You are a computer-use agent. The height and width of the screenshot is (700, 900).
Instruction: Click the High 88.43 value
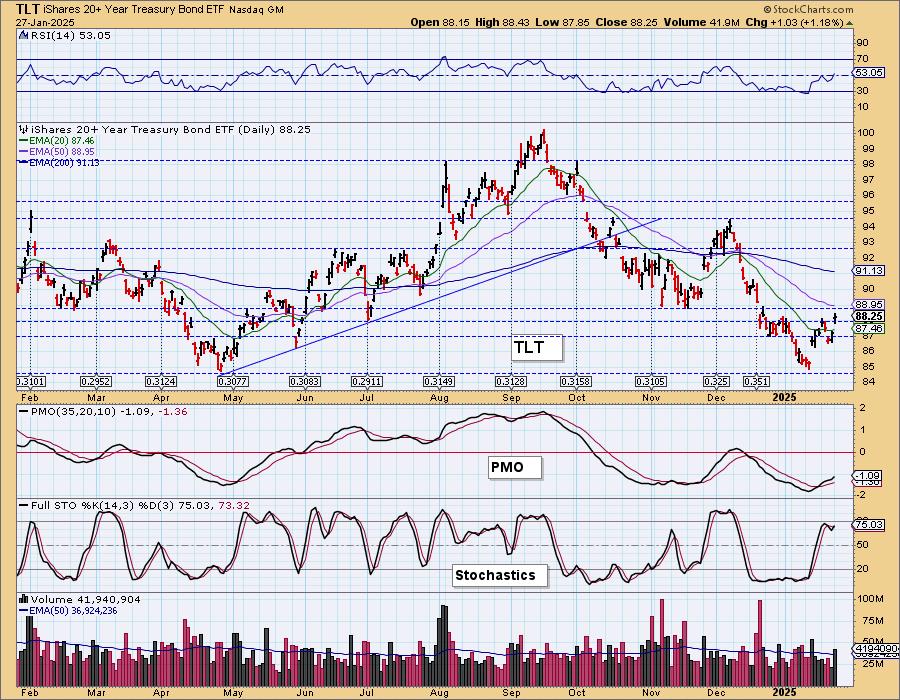click(x=503, y=22)
